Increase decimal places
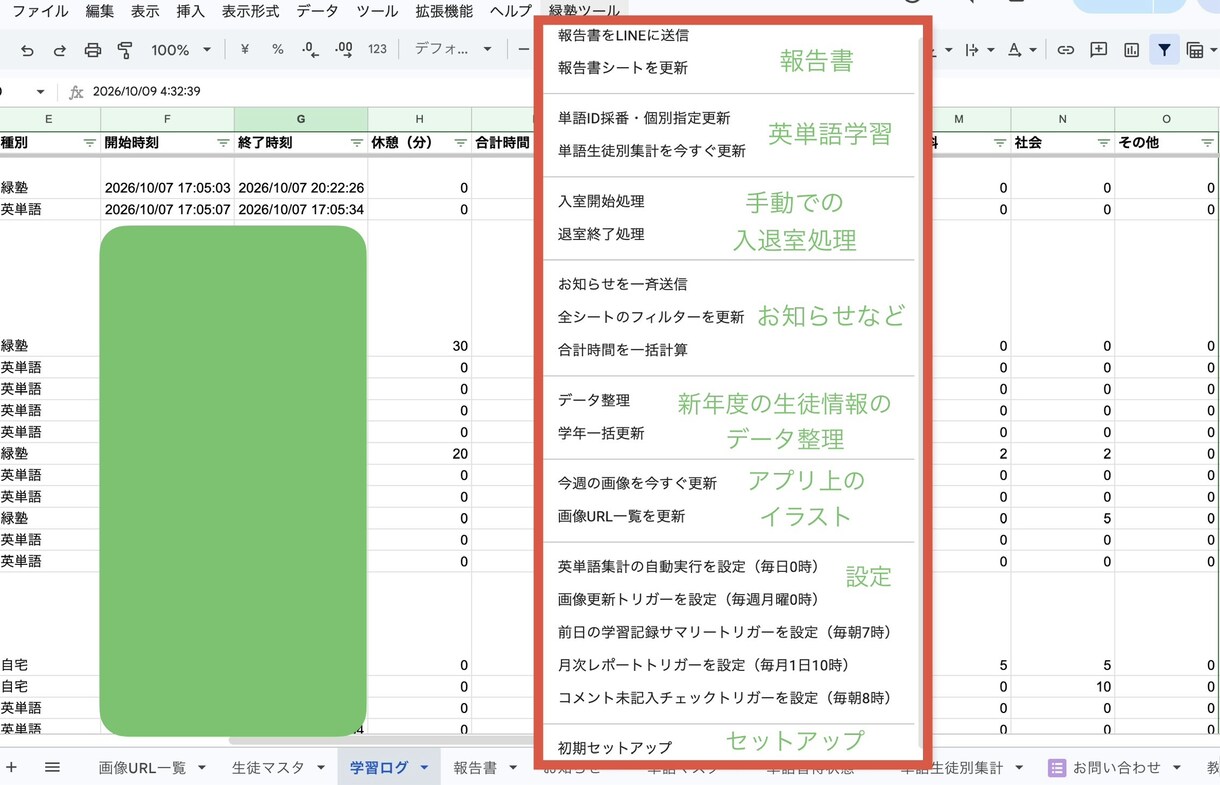This screenshot has width=1220, height=785. click(344, 50)
